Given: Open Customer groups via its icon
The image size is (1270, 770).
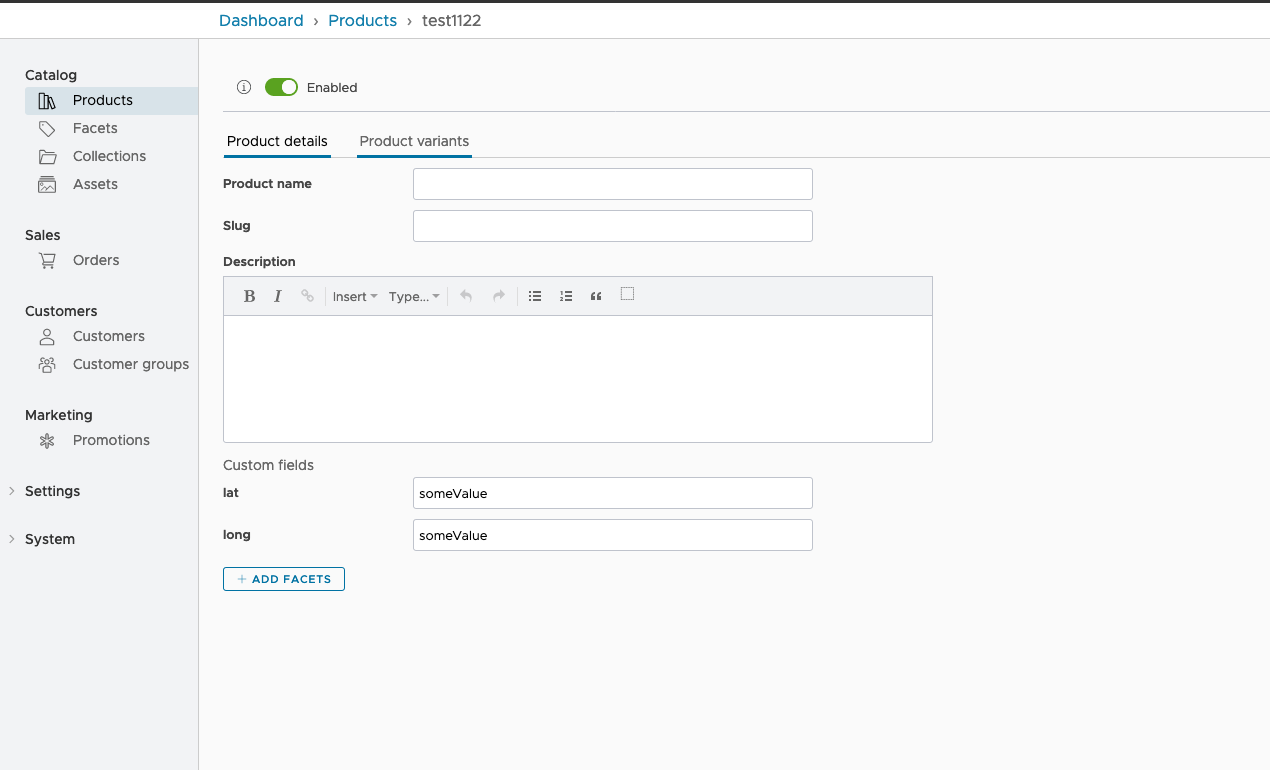Looking at the screenshot, I should point(46,364).
